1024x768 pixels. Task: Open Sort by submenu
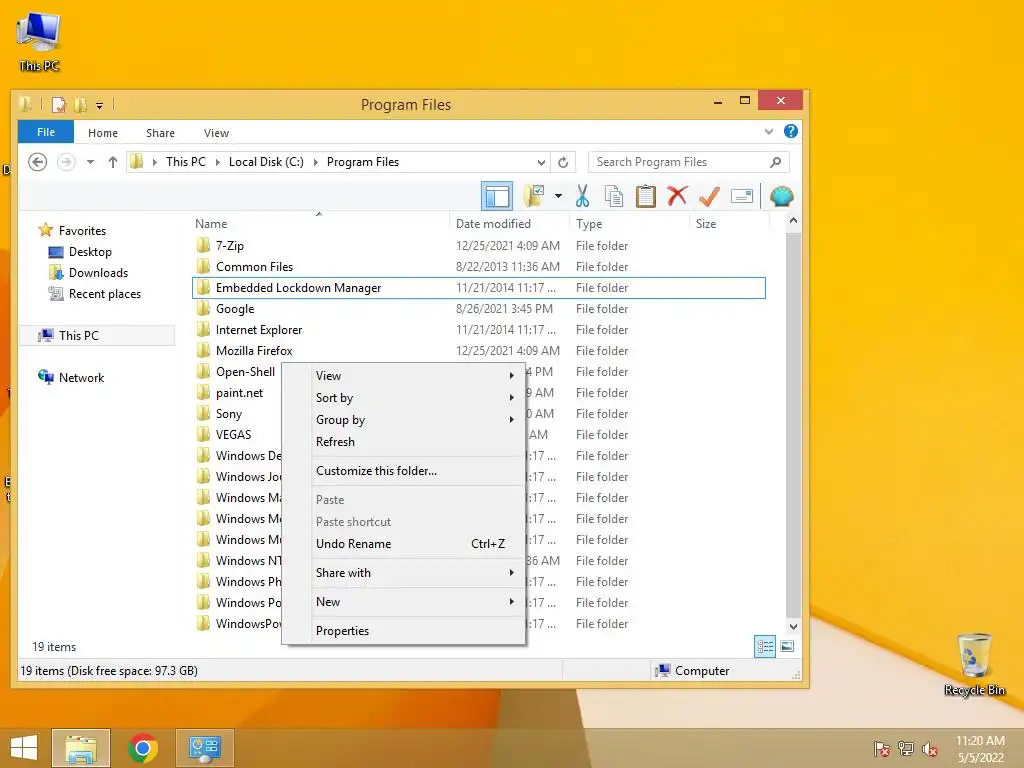click(404, 398)
